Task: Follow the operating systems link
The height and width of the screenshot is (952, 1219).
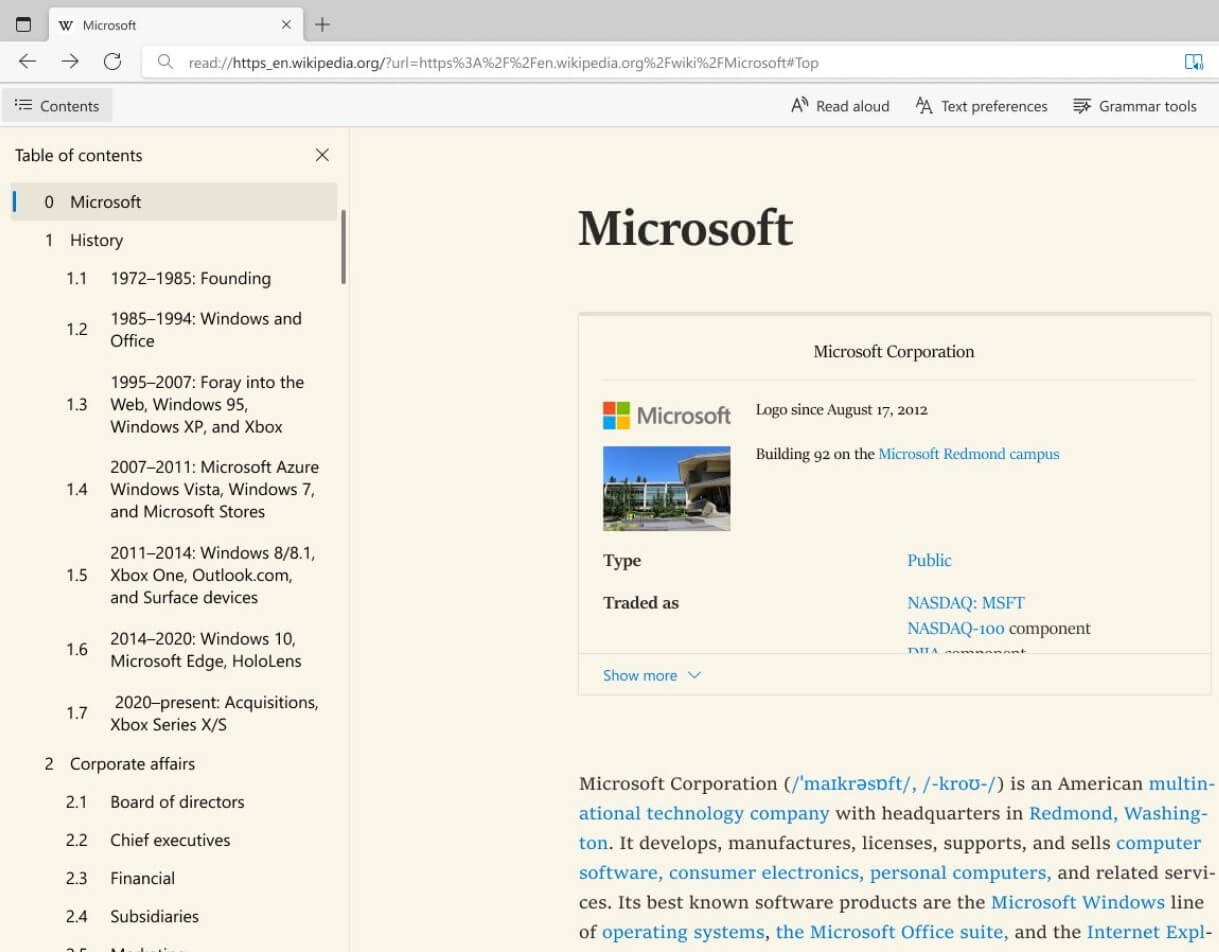Action: tap(683, 932)
